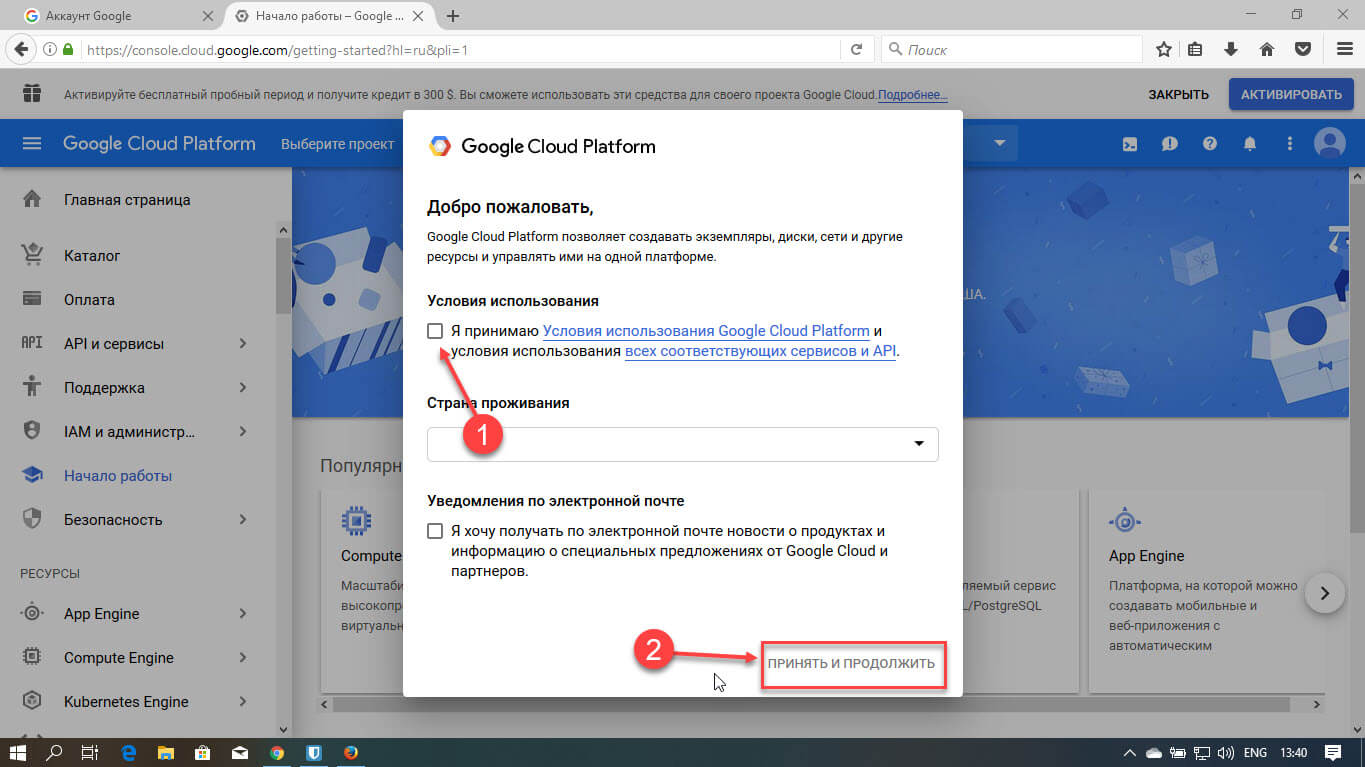Click the Firefox Поиск search box
This screenshot has height=767, width=1365.
point(1012,49)
